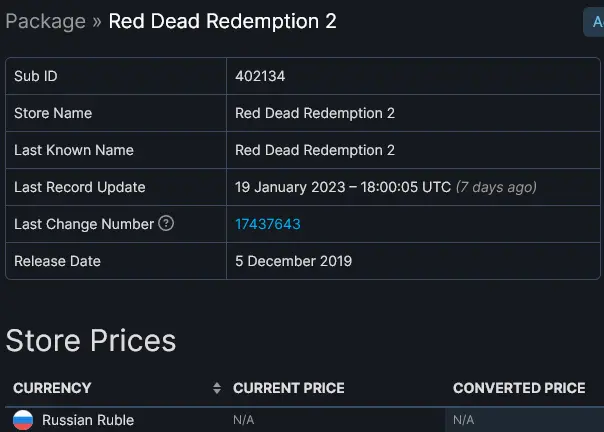
Task: Click the Last Known Name value cell
Action: point(413,150)
